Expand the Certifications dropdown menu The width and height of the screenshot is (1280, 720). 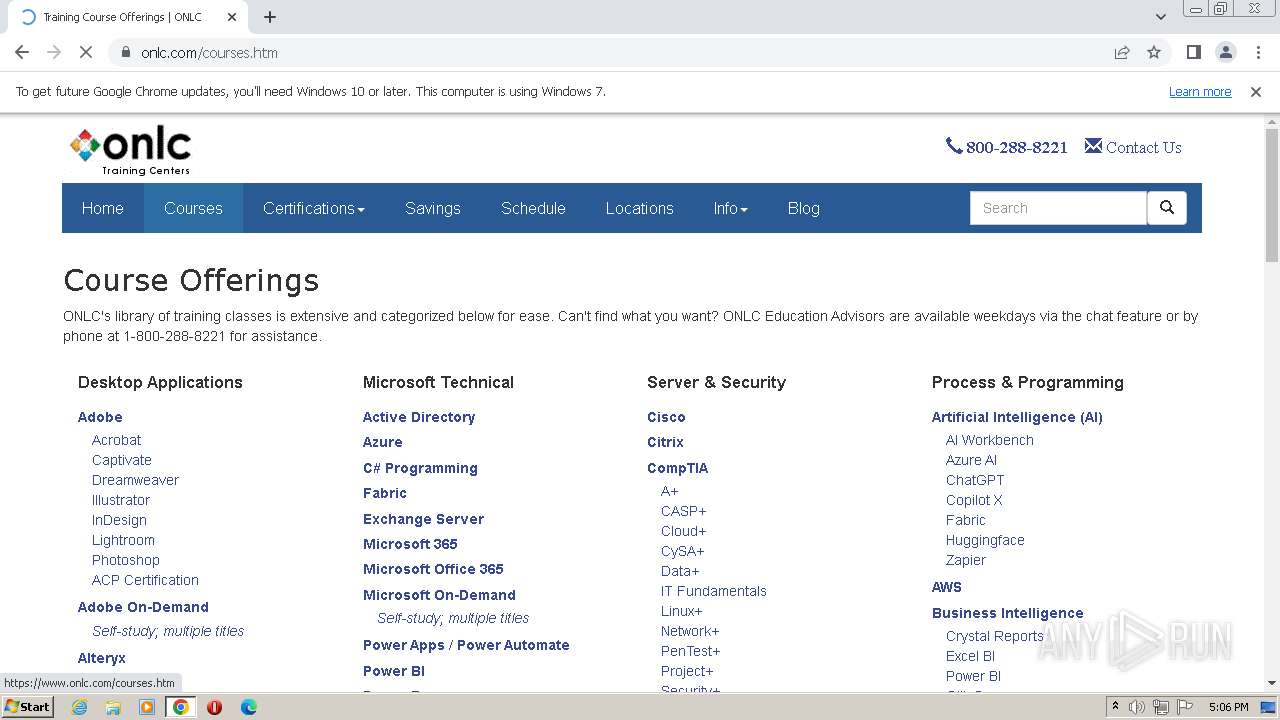coord(313,208)
